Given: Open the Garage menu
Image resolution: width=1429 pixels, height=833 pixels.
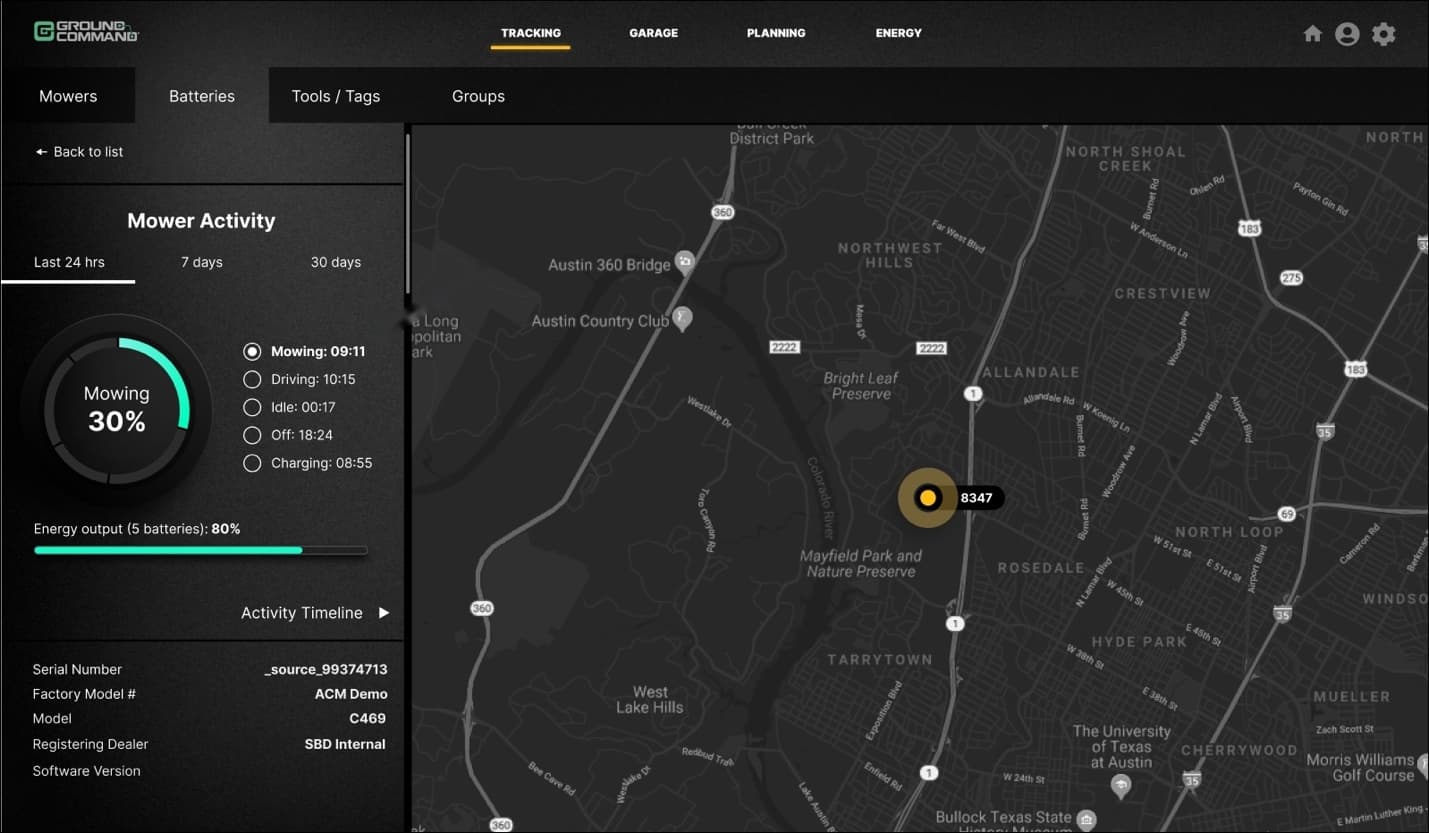Looking at the screenshot, I should point(653,33).
